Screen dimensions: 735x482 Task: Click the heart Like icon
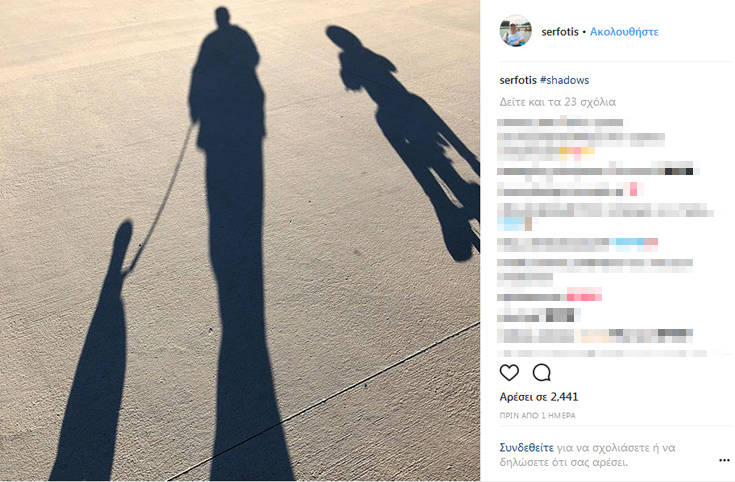(509, 373)
